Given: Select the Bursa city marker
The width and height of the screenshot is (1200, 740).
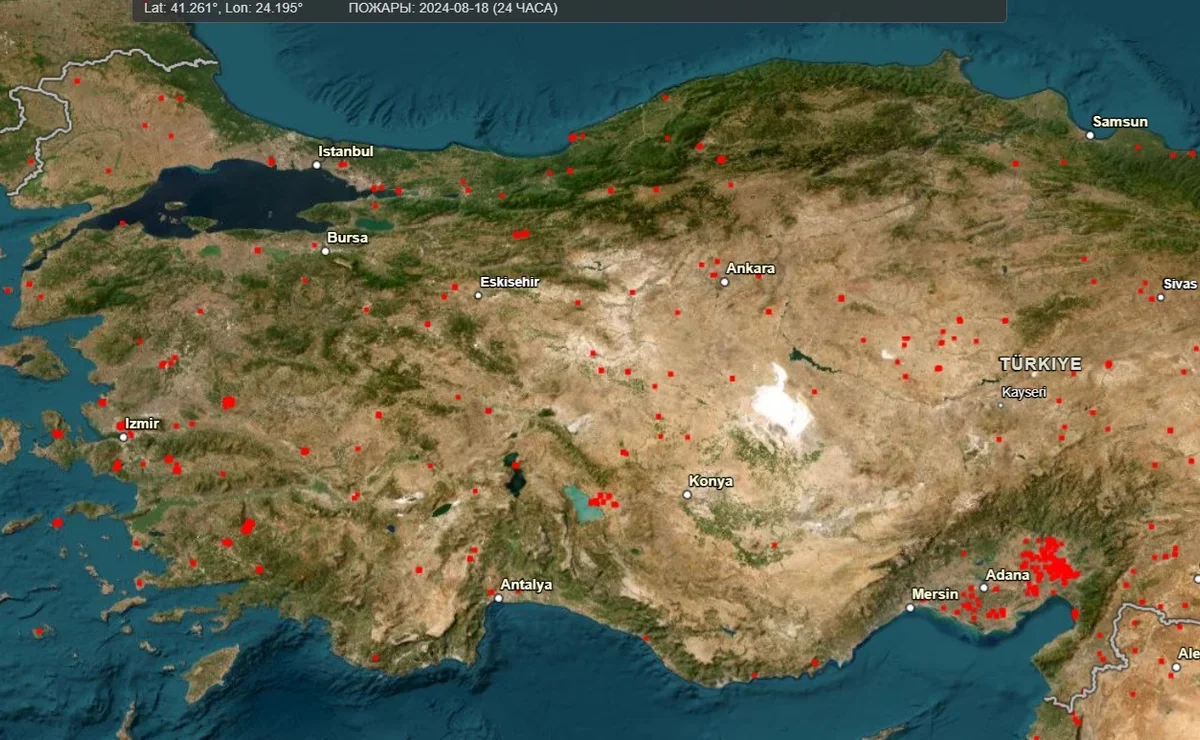Looking at the screenshot, I should pos(325,251).
